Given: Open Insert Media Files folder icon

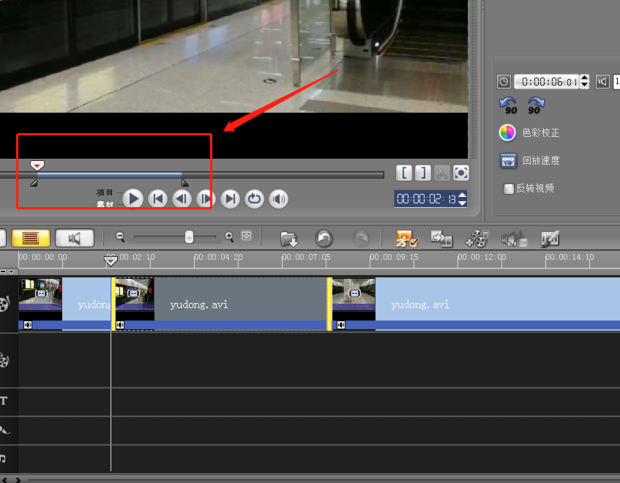Looking at the screenshot, I should (x=289, y=239).
